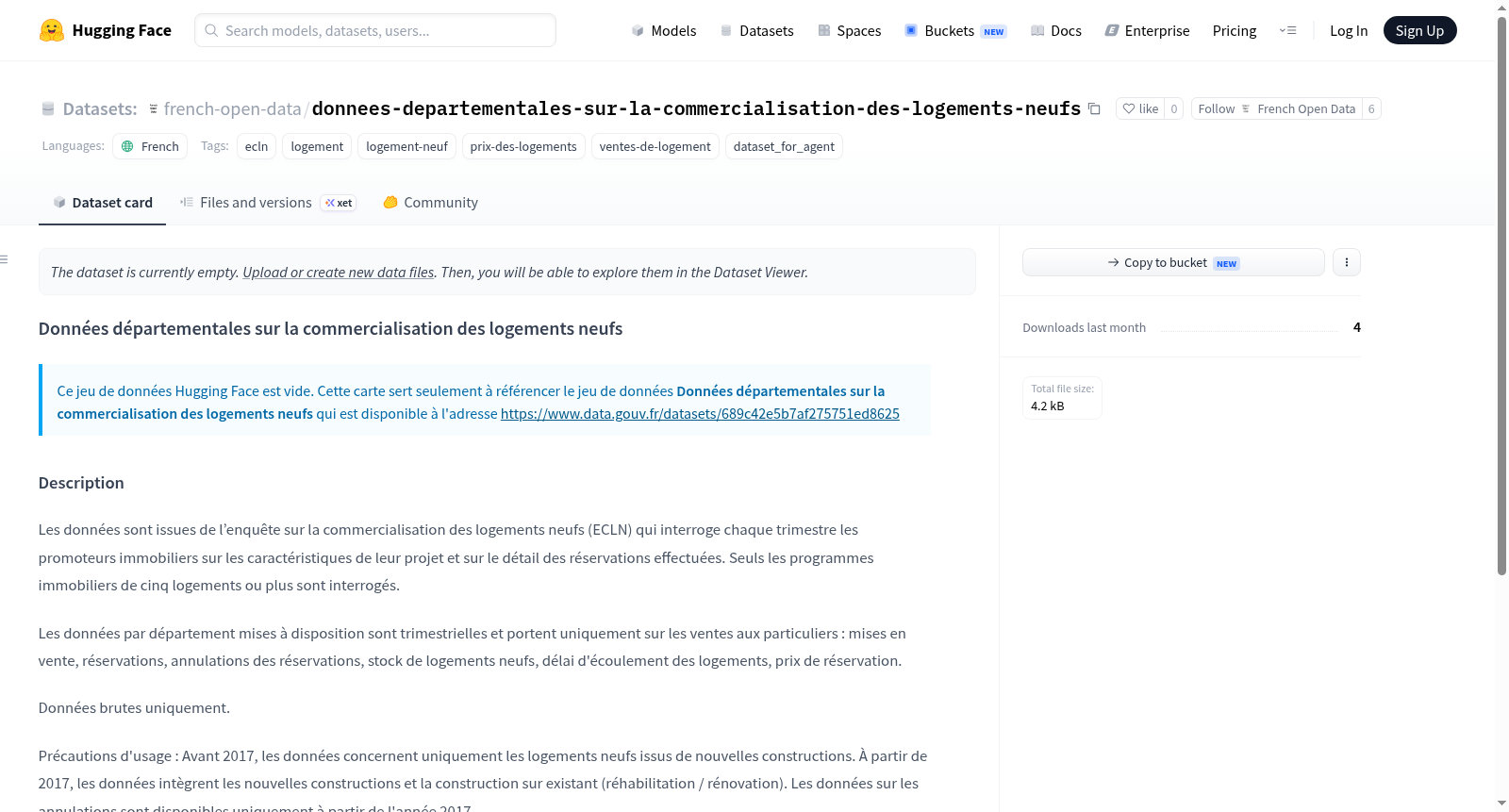Open the three-dot options menu beside Copy to bucket
The image size is (1509, 812).
click(x=1347, y=262)
